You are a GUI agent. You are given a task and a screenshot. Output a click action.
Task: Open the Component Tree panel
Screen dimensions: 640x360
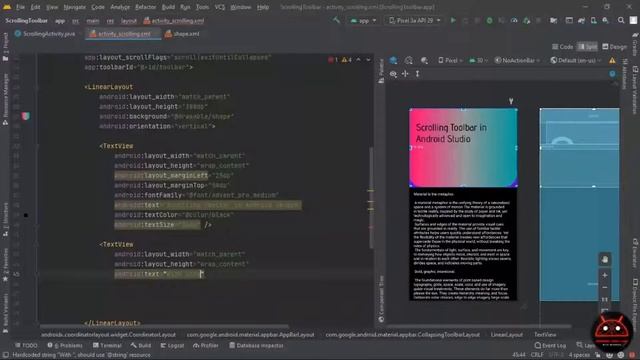tap(381, 299)
